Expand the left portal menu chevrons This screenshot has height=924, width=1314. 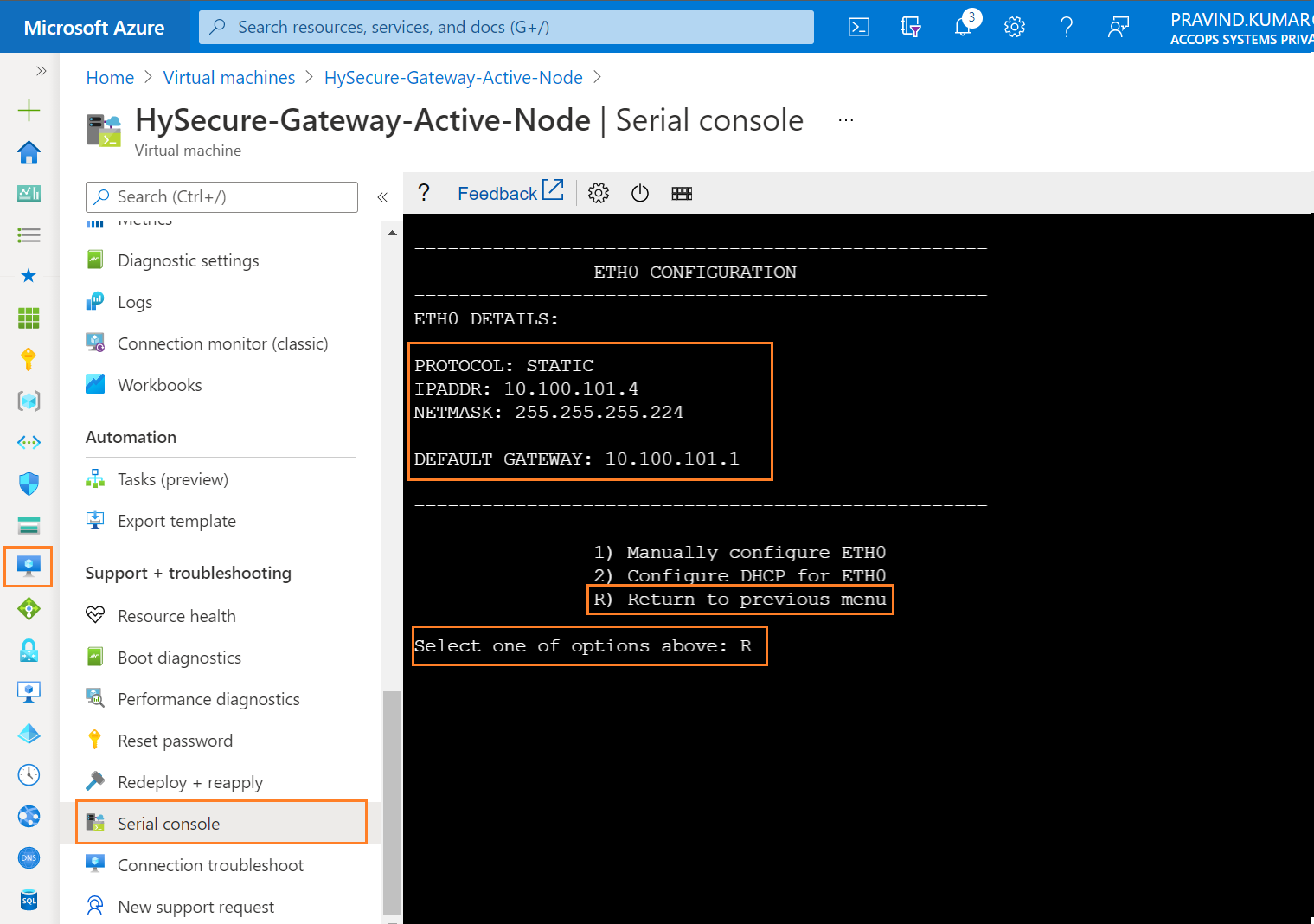41,70
